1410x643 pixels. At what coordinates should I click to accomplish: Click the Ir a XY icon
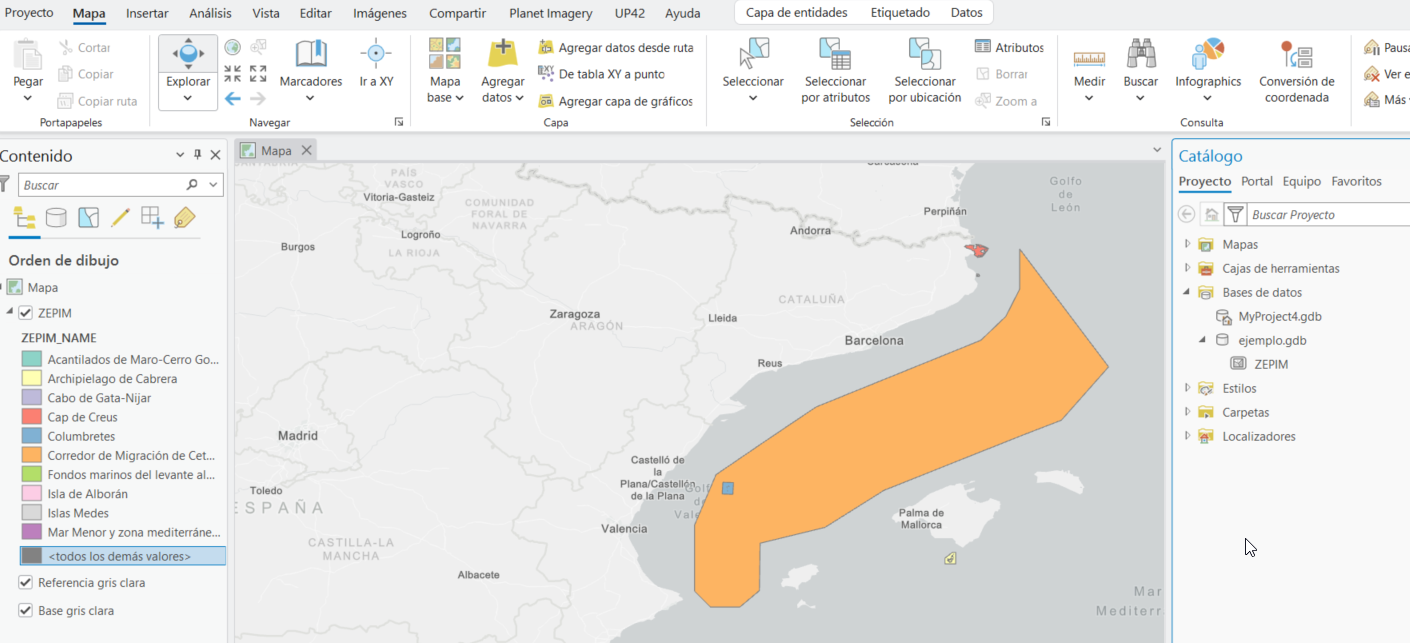click(x=375, y=54)
